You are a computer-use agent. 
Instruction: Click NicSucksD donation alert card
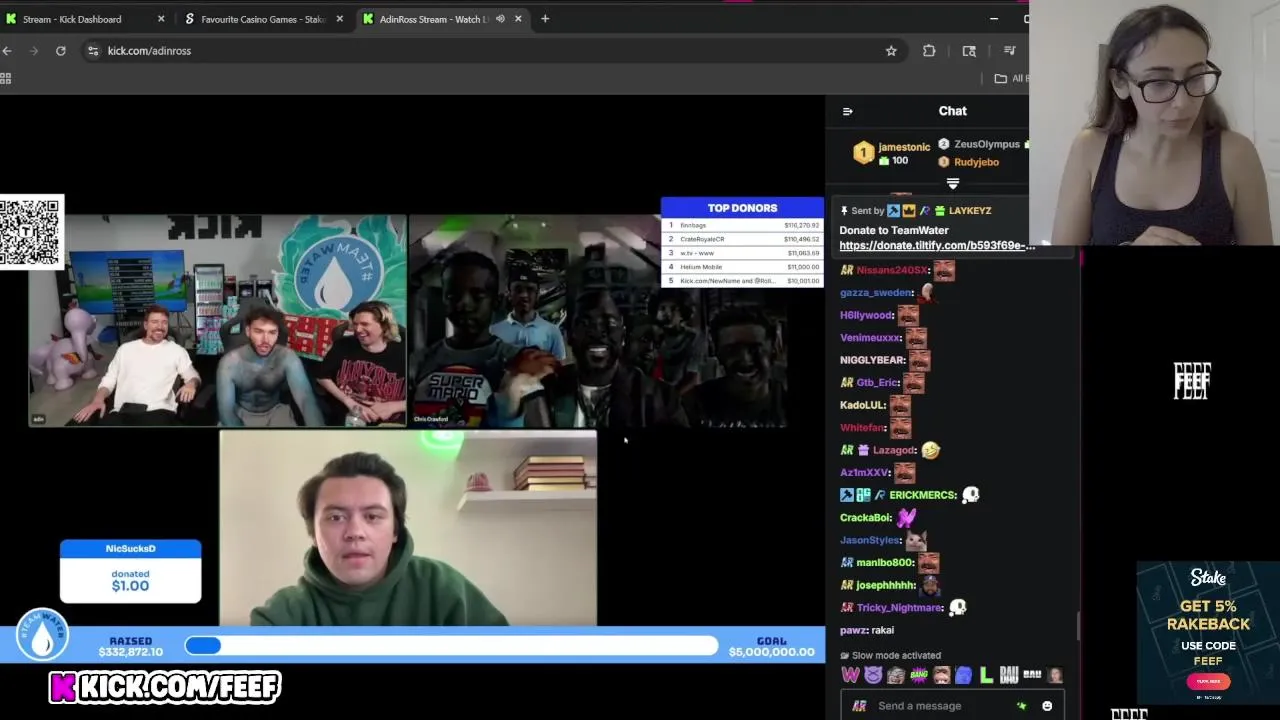coord(130,571)
